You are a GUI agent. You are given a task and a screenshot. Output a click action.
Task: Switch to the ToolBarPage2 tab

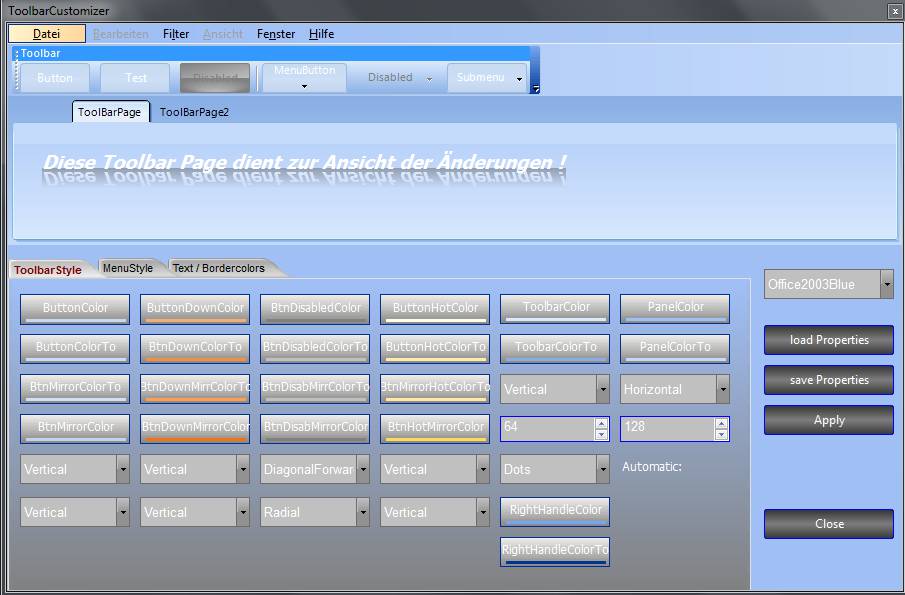pos(194,112)
